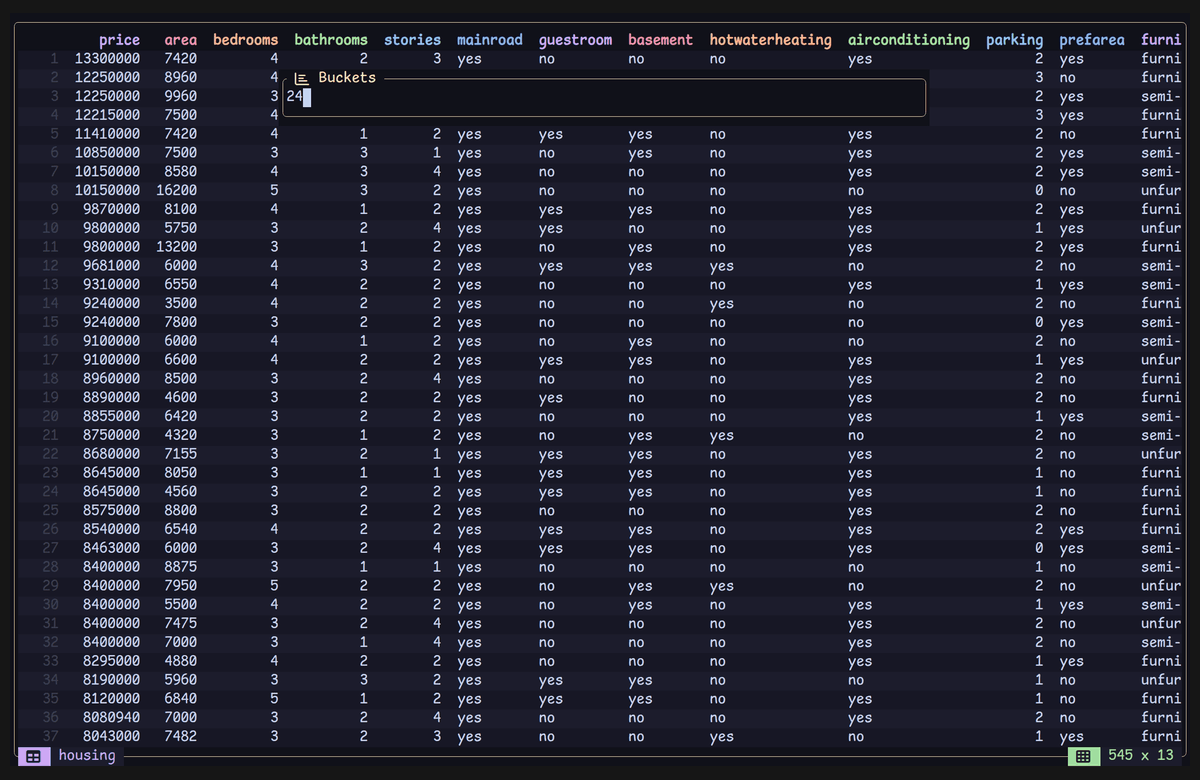This screenshot has width=1200, height=780.
Task: Click area cell 6540
Action: pyautogui.click(x=181, y=529)
